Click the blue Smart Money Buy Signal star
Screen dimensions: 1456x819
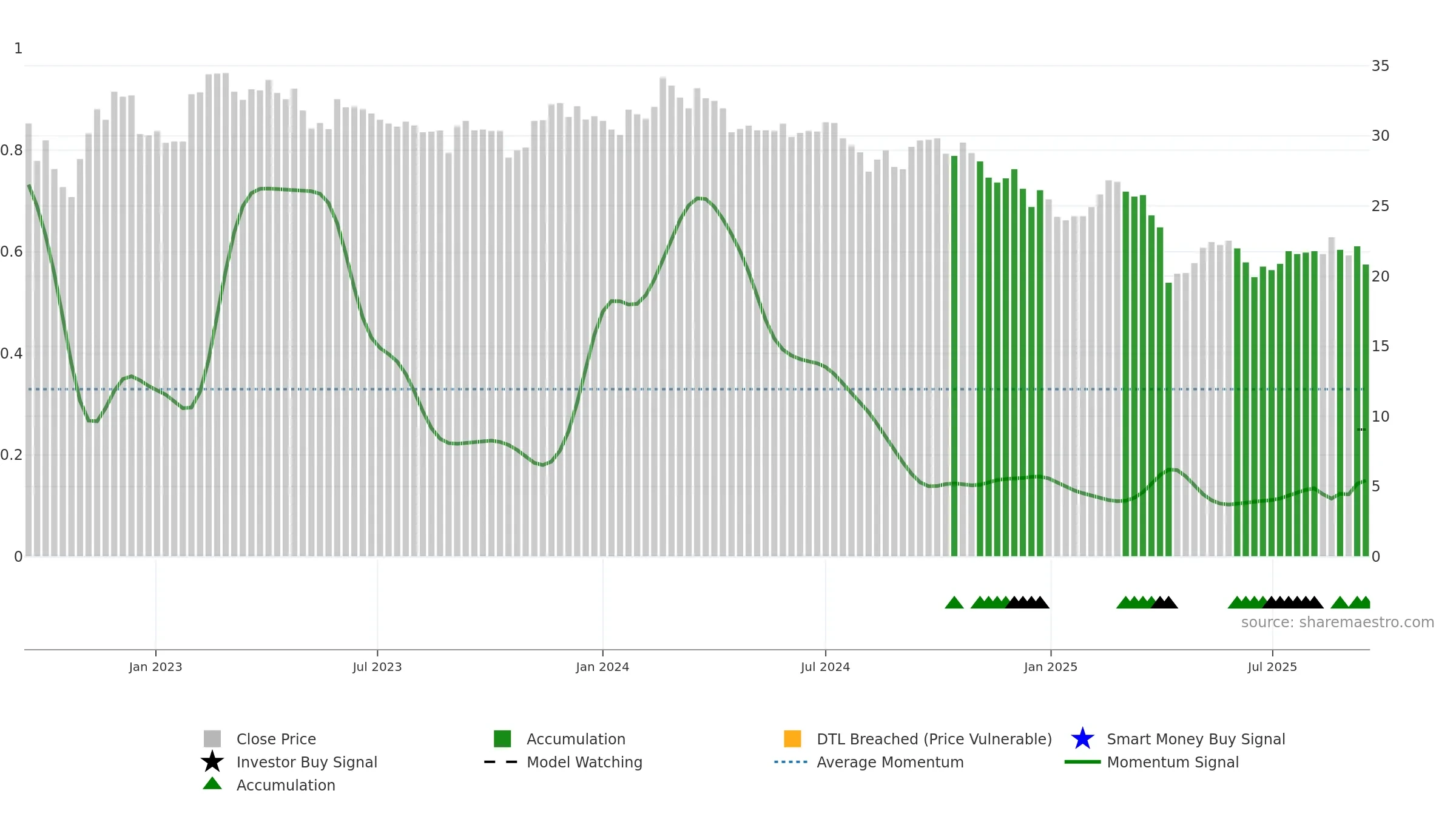pos(1082,738)
